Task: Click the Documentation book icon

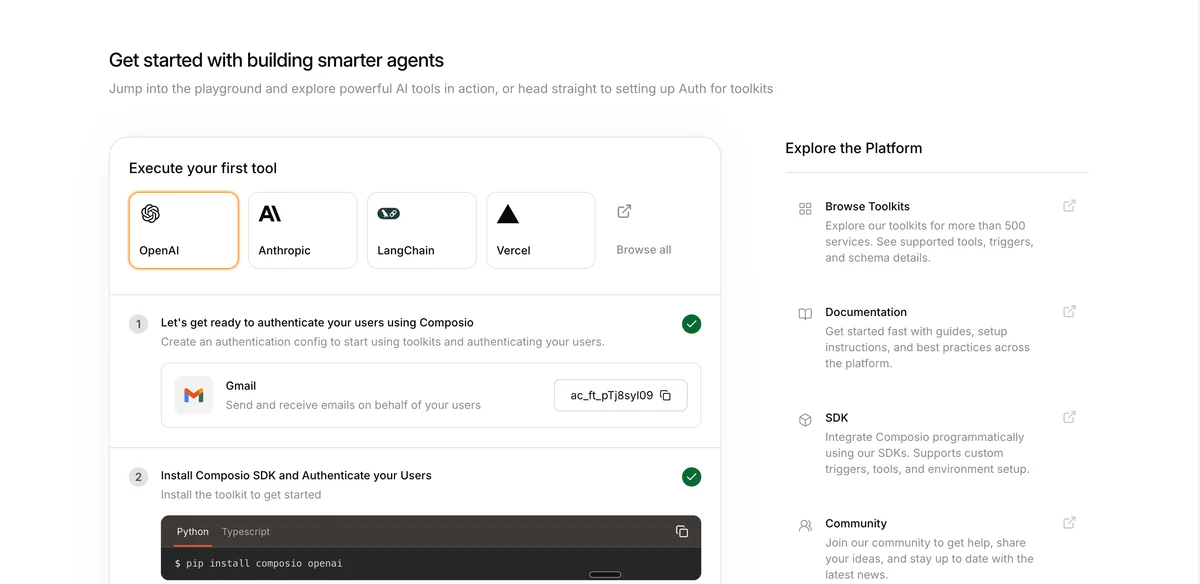Action: click(x=805, y=313)
